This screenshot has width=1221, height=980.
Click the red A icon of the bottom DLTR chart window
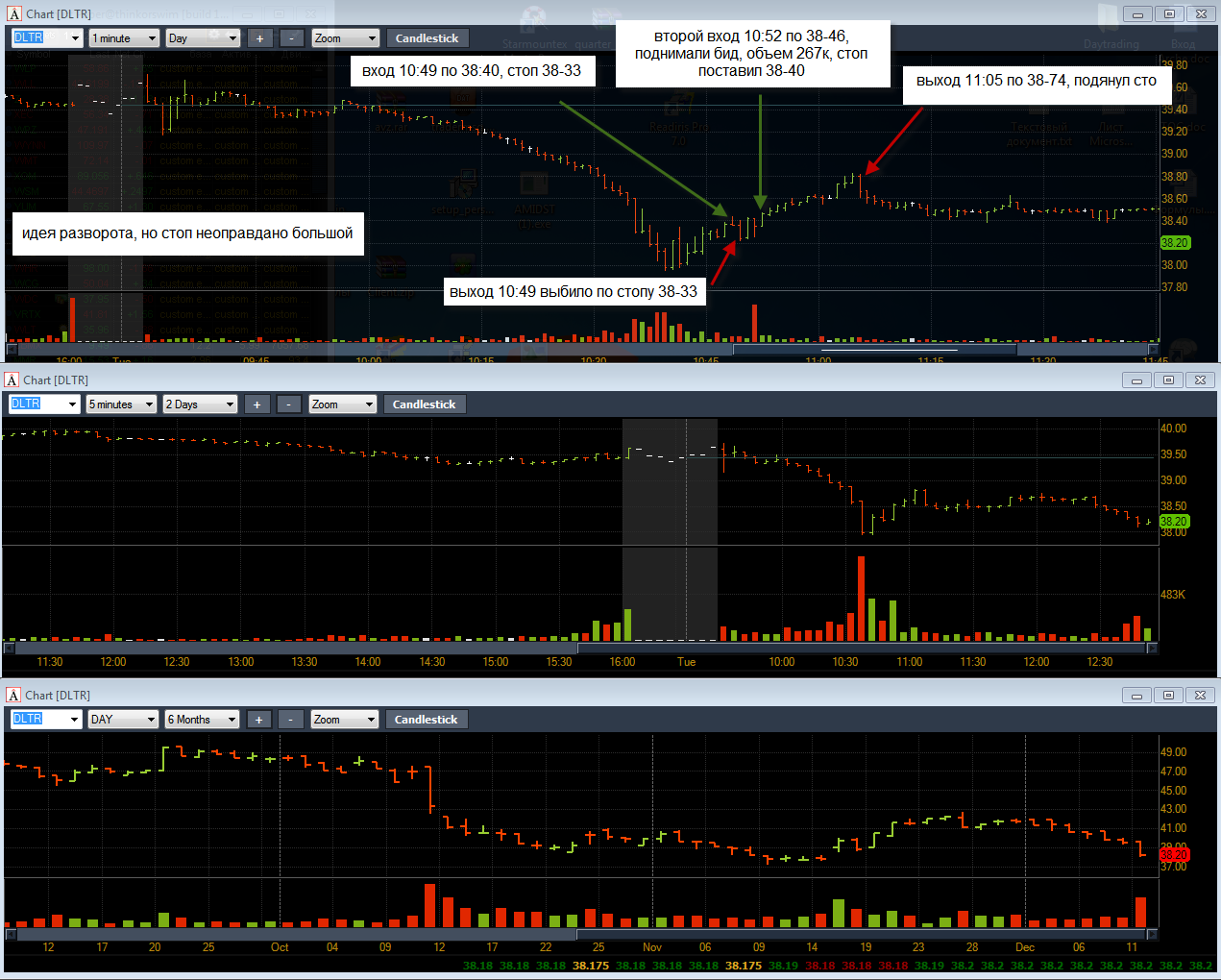point(13,695)
